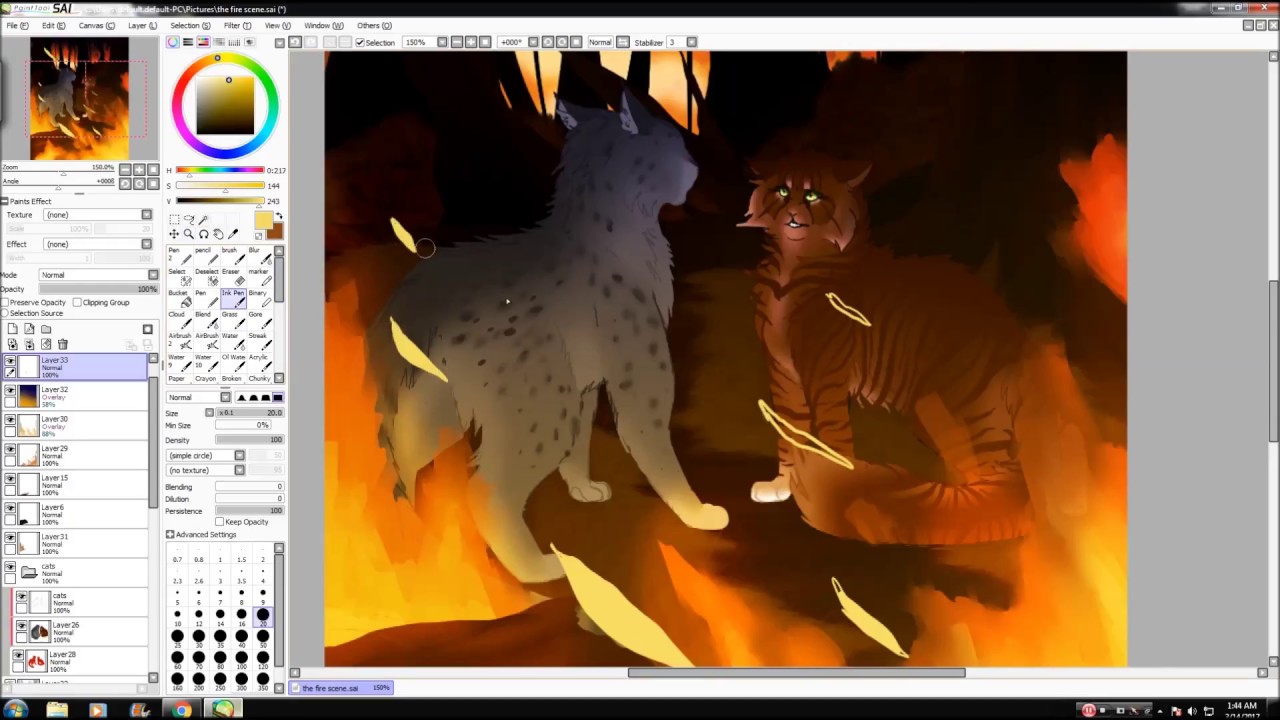This screenshot has width=1280, height=720.
Task: Open the rotation angle dropdown in toolbar
Action: tap(534, 42)
